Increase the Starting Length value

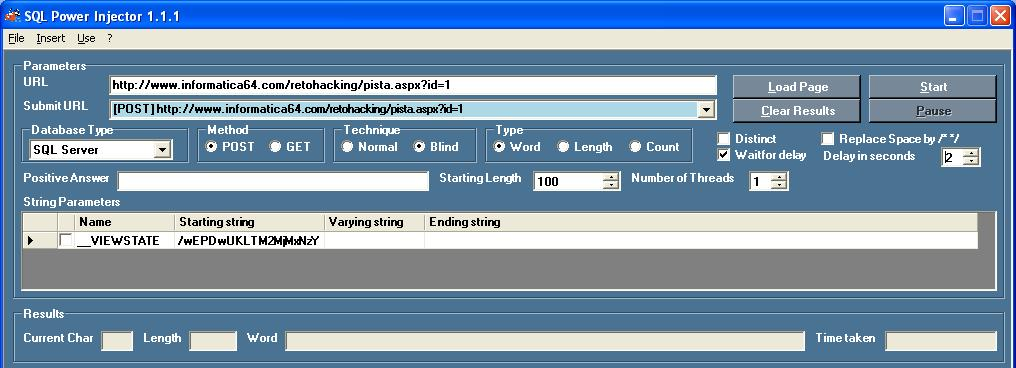[x=610, y=178]
